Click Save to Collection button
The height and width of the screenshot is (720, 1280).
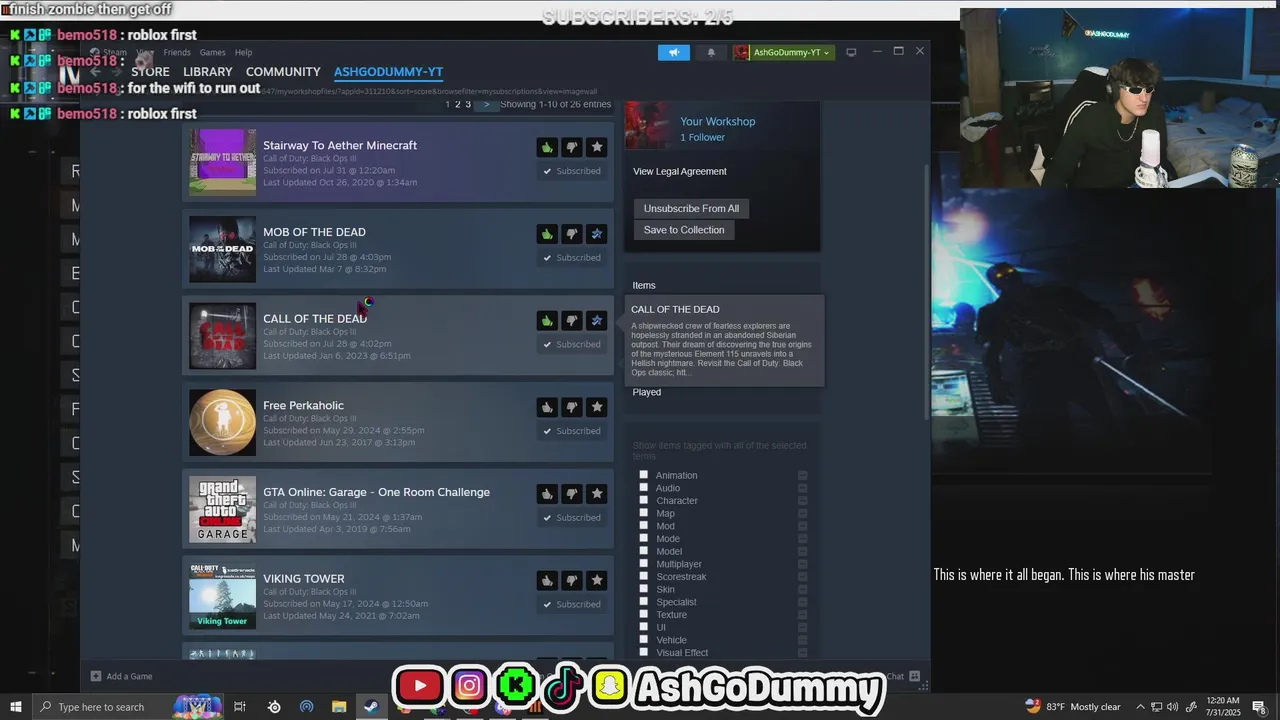coord(684,230)
